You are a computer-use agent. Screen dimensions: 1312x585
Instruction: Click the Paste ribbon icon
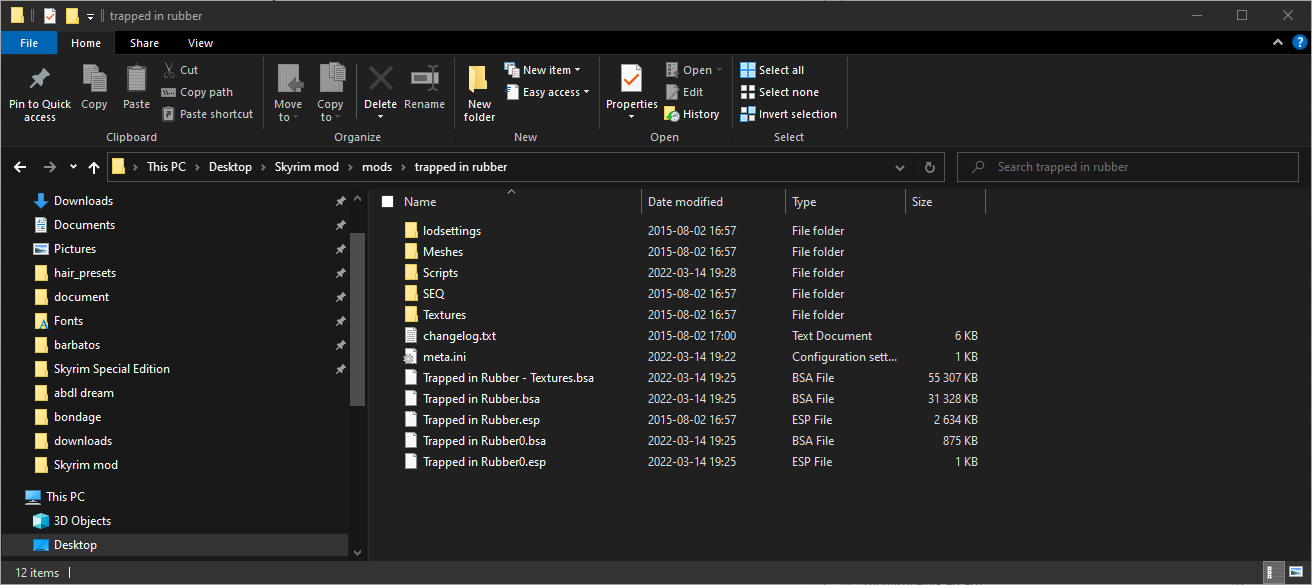136,87
